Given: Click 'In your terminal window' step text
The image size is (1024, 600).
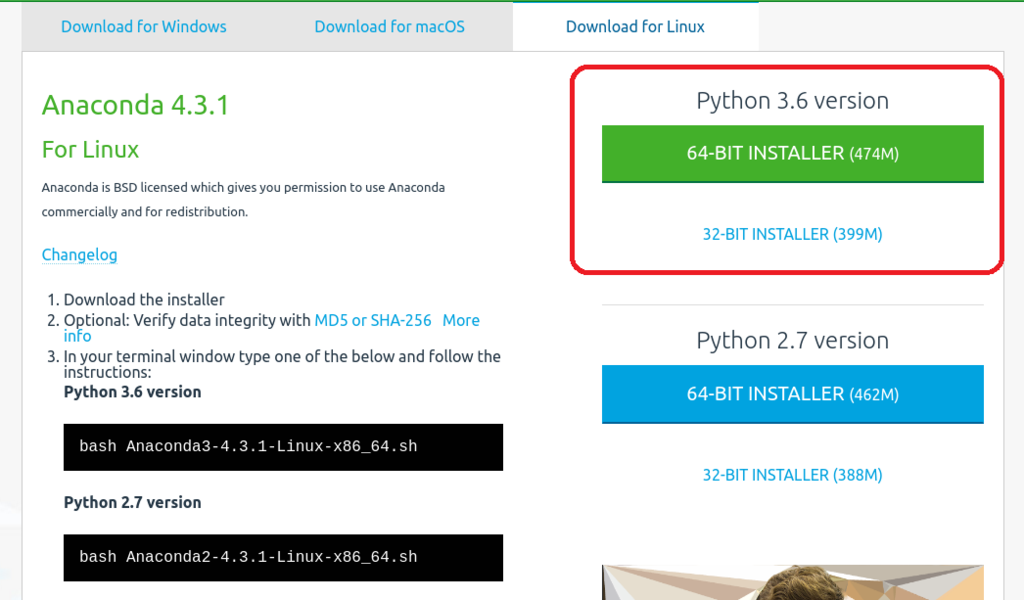Looking at the screenshot, I should (x=281, y=364).
